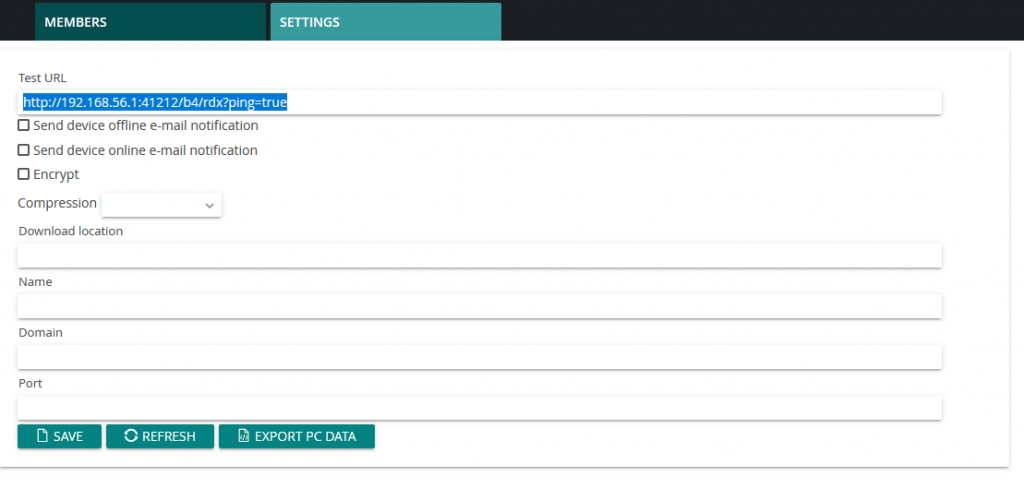Click the document icon on SAVE button
The height and width of the screenshot is (488, 1024).
tap(42, 436)
